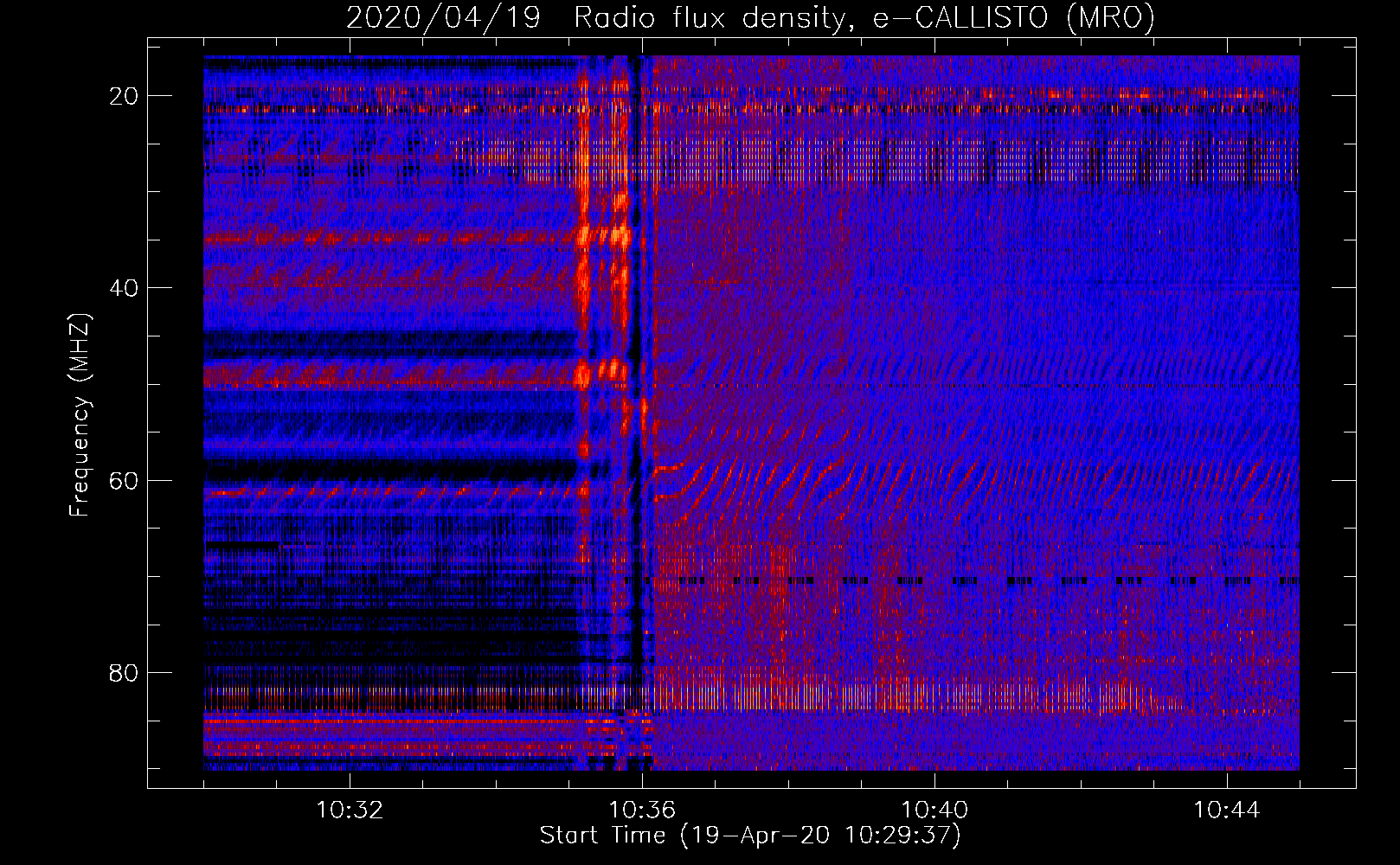
Task: Click the 20 MHz frequency tick label
Action: point(124,96)
